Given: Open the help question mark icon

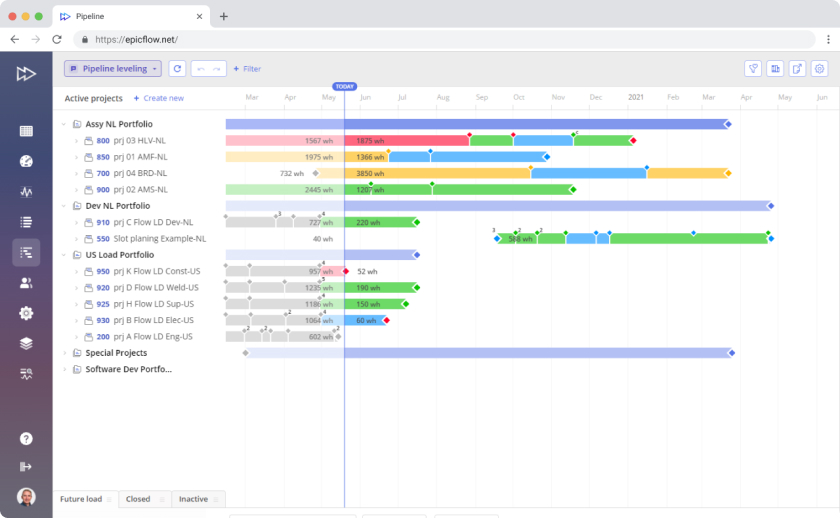Looking at the screenshot, I should pyautogui.click(x=26, y=439).
